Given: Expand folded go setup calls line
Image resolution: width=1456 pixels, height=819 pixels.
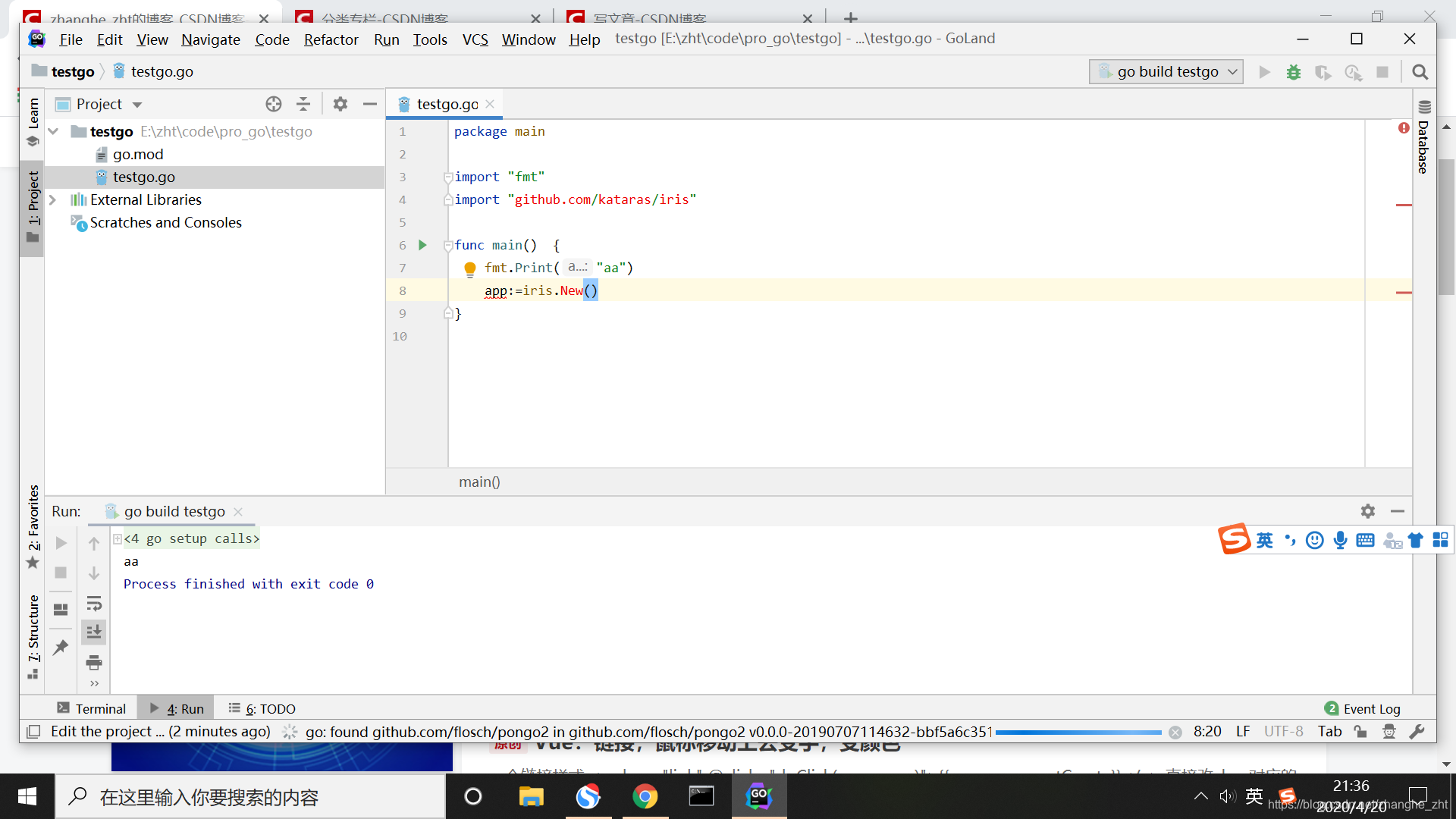Looking at the screenshot, I should coord(118,538).
